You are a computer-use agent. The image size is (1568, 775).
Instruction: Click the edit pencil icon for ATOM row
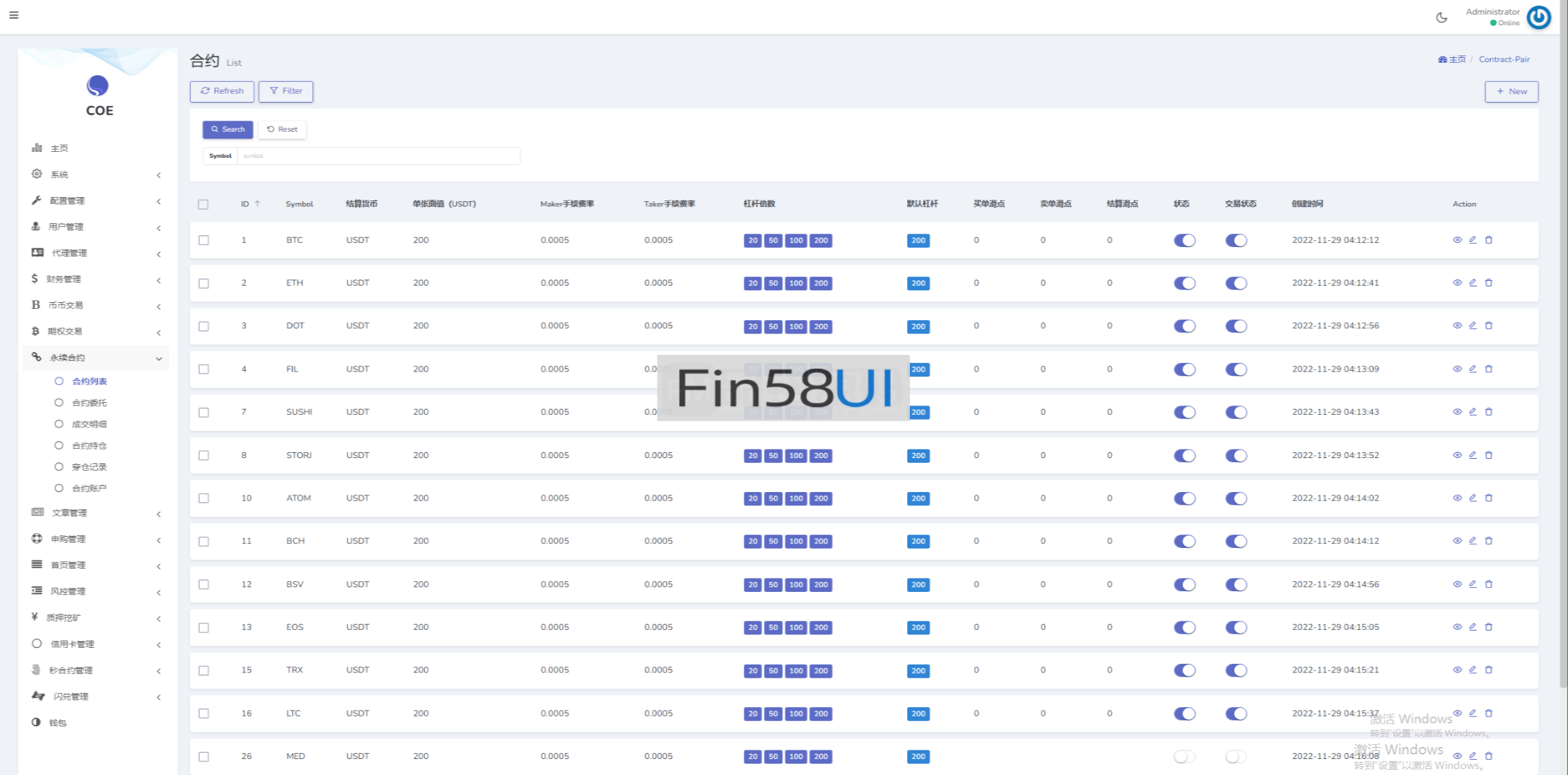click(x=1473, y=498)
